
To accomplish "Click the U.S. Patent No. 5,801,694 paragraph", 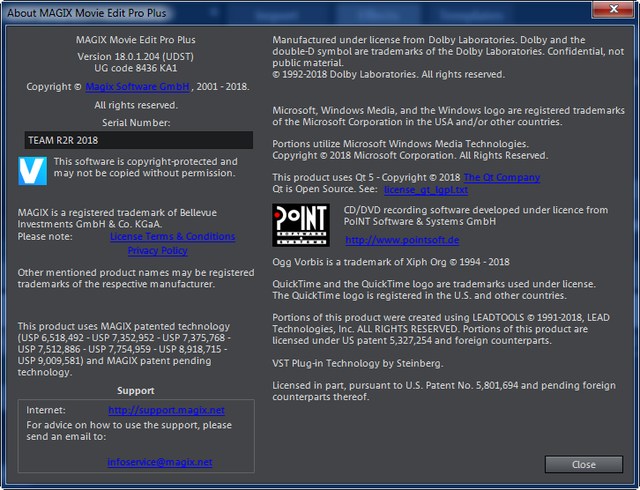I will click(444, 391).
